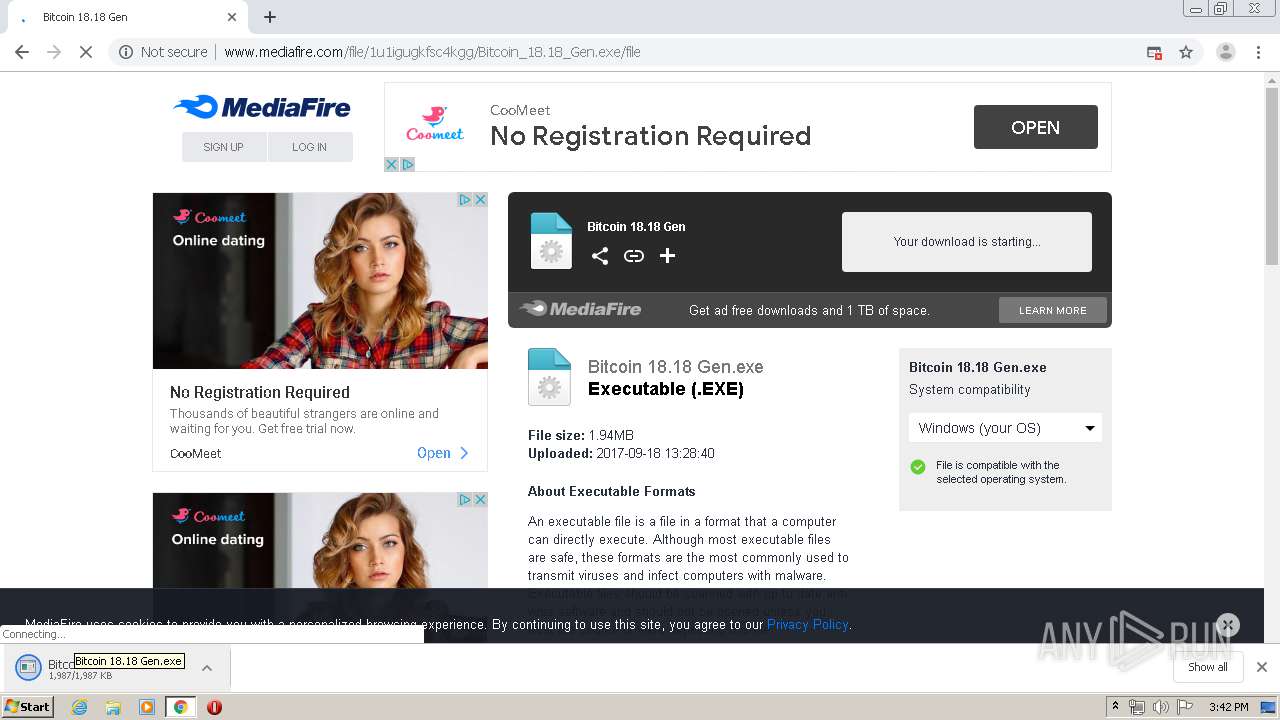
Task: Stop loading the page with the X button
Action: tap(86, 52)
